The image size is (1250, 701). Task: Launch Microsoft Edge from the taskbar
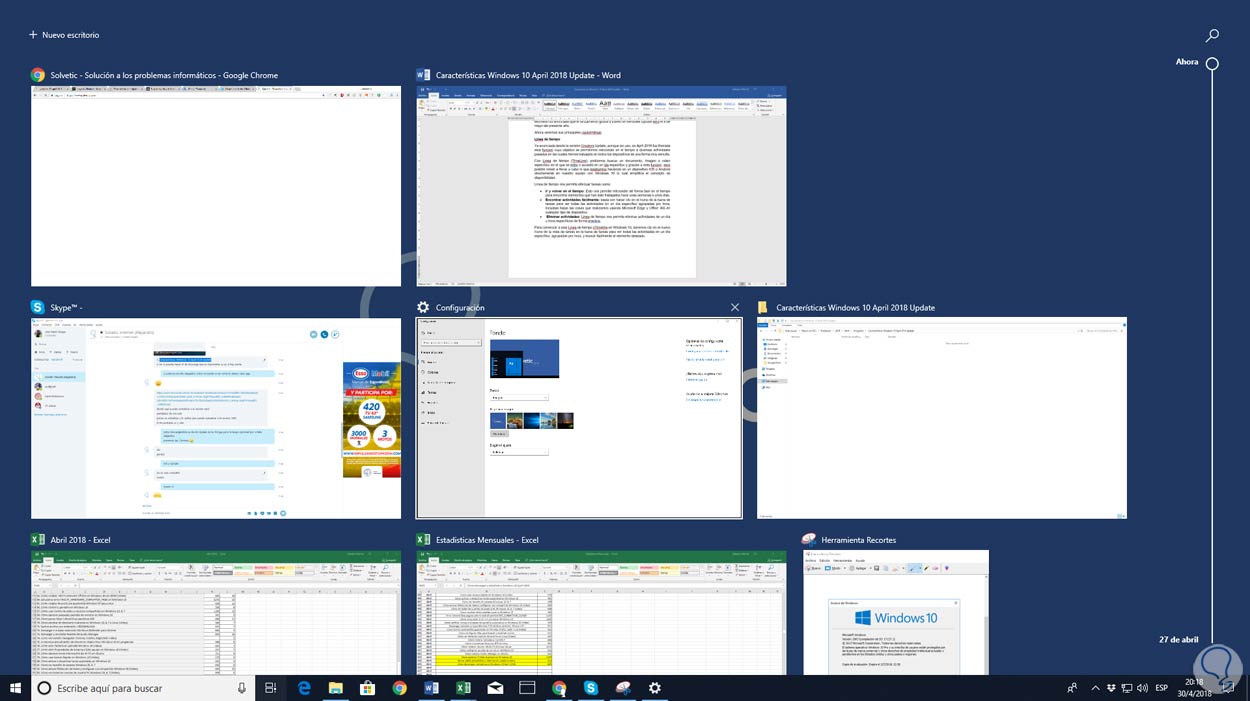pos(305,688)
